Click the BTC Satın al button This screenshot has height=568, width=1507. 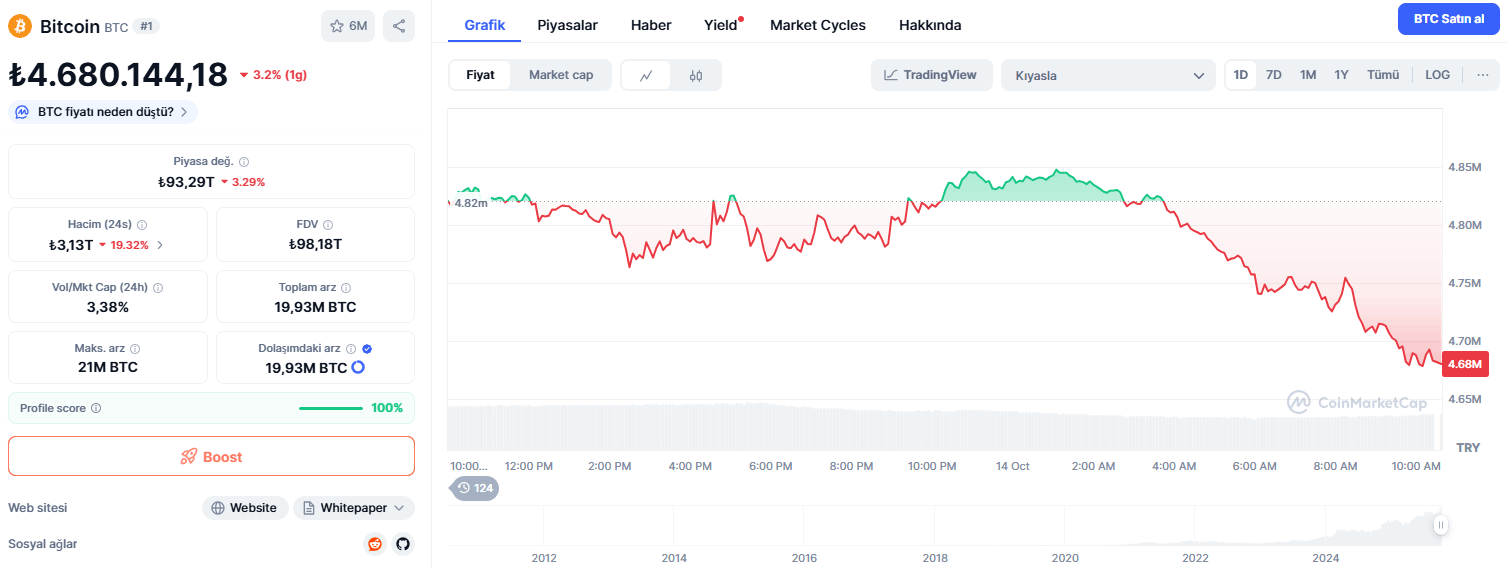coord(1449,19)
